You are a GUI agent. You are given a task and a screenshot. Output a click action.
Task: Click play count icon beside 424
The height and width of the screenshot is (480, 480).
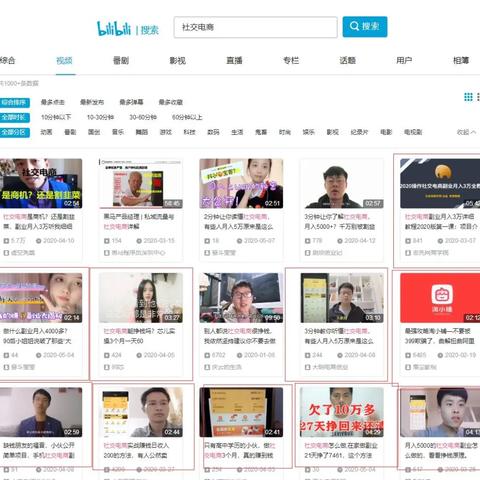[107, 355]
